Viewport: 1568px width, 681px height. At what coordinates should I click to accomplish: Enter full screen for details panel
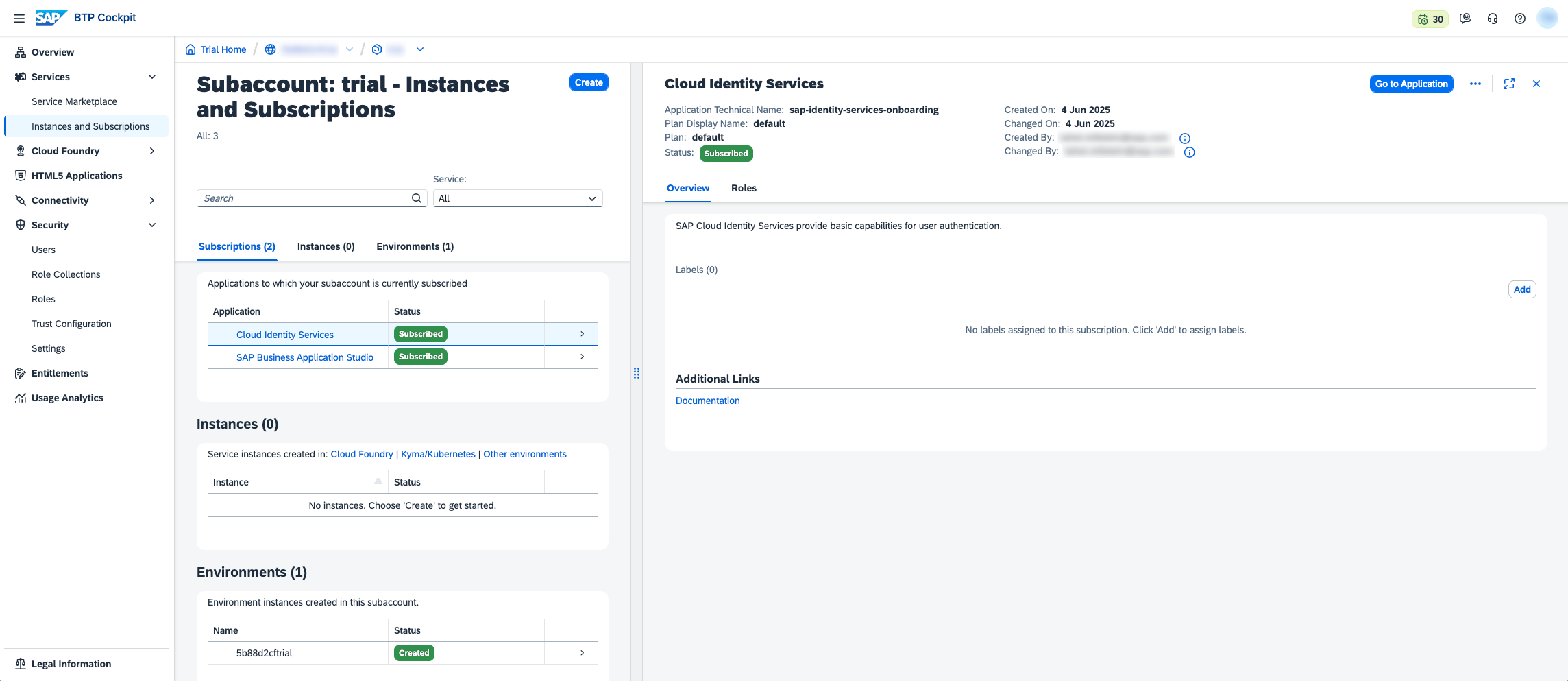(1509, 84)
